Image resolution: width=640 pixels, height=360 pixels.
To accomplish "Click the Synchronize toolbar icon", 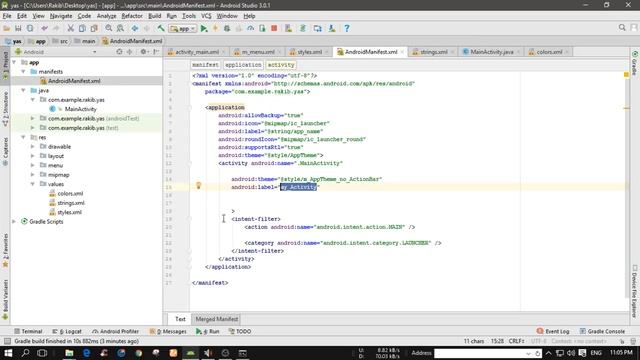I will [x=30, y=28].
